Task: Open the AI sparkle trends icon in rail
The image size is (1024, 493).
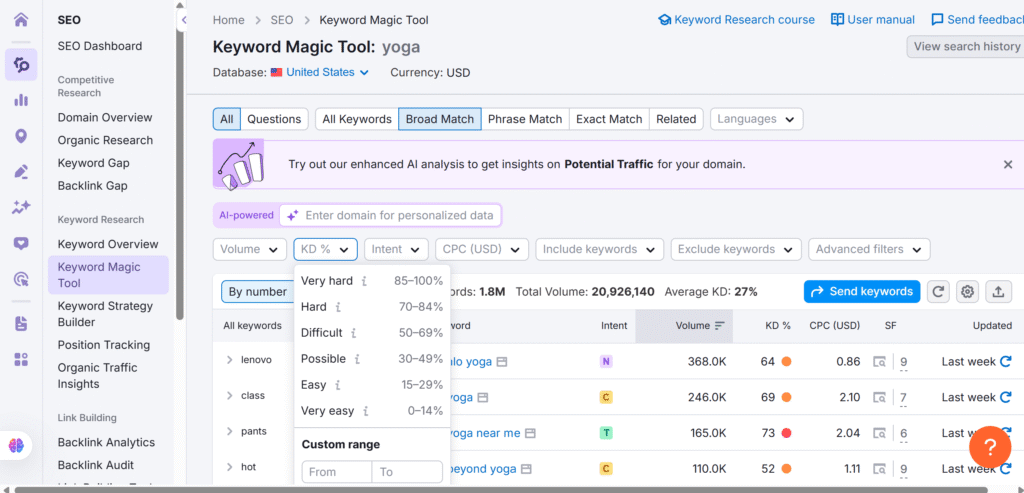Action: click(x=21, y=208)
